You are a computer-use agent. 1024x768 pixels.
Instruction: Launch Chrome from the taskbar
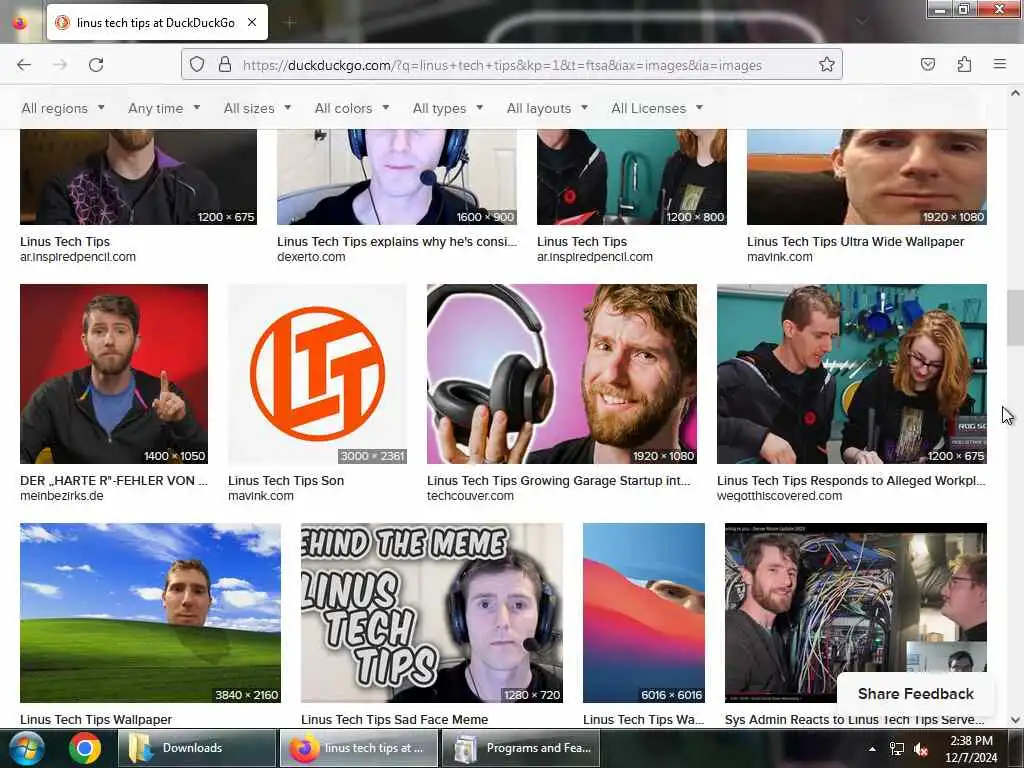(85, 748)
